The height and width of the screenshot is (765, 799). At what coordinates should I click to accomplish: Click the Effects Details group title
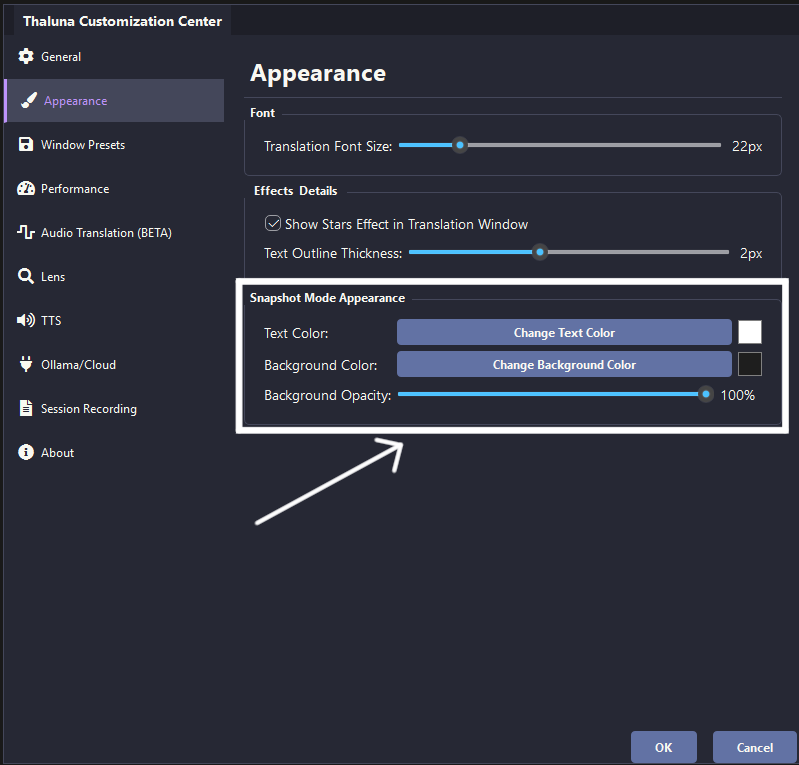[296, 191]
